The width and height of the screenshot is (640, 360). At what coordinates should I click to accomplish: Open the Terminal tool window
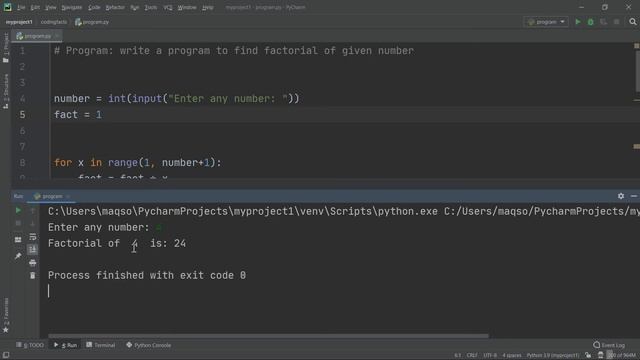[x=100, y=345]
